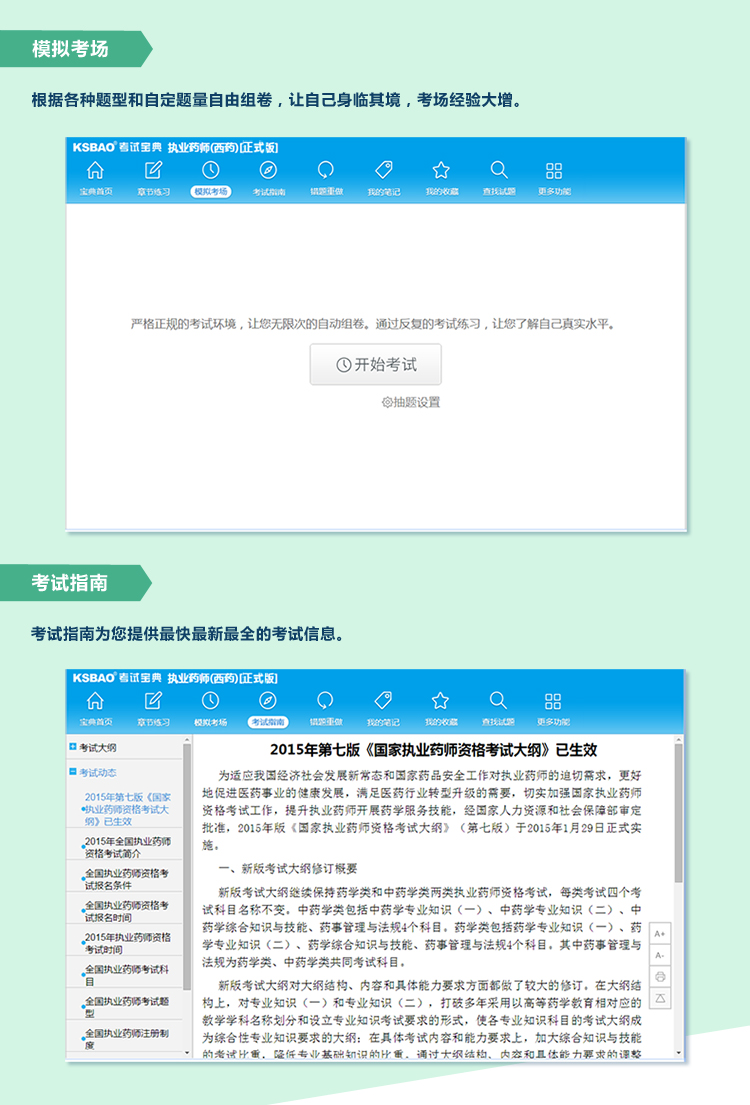
Task: Select 模拟考场 clock icon in upper window
Action: pos(211,178)
